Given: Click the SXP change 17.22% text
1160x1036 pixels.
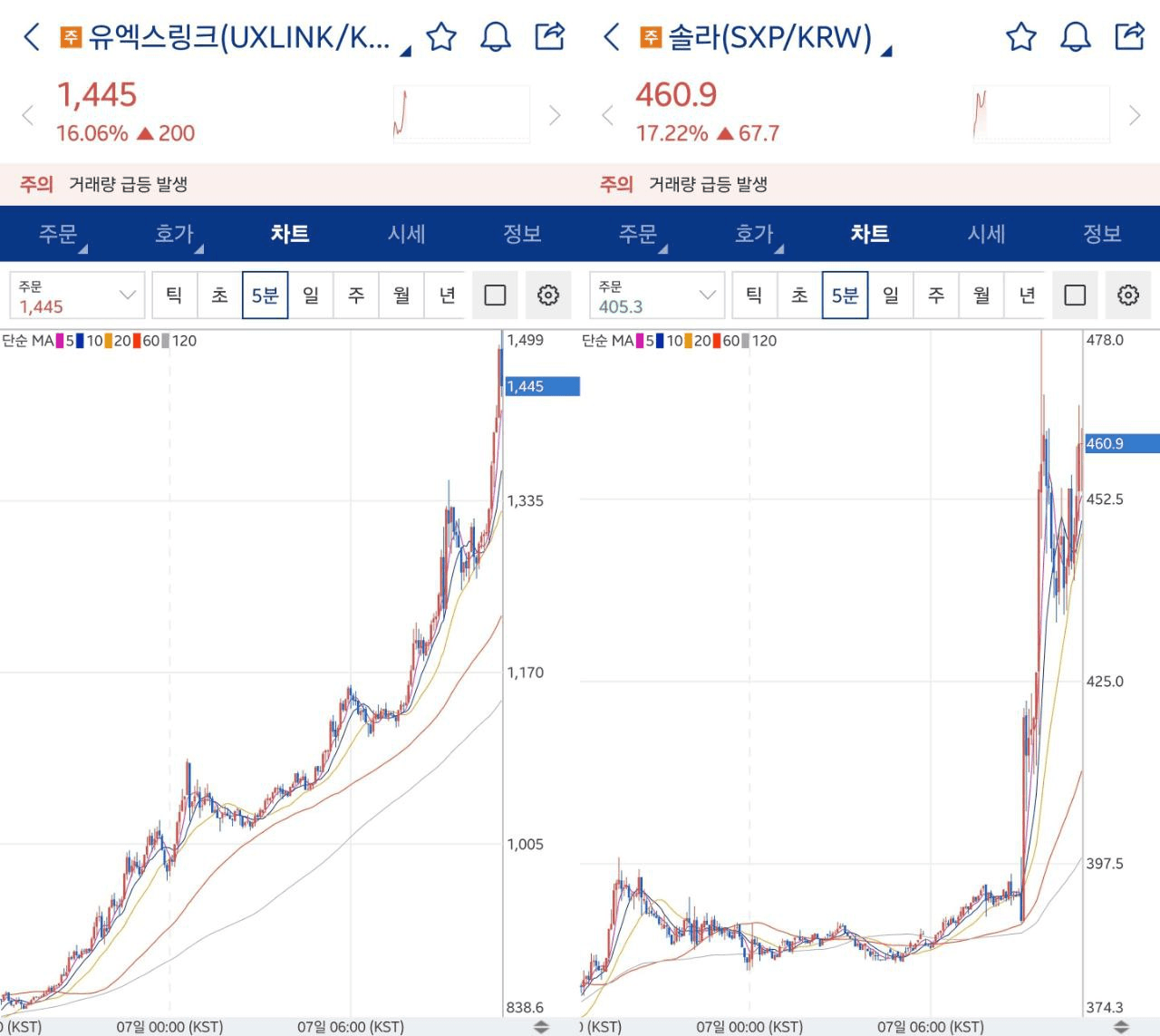Looking at the screenshot, I should pos(672,133).
